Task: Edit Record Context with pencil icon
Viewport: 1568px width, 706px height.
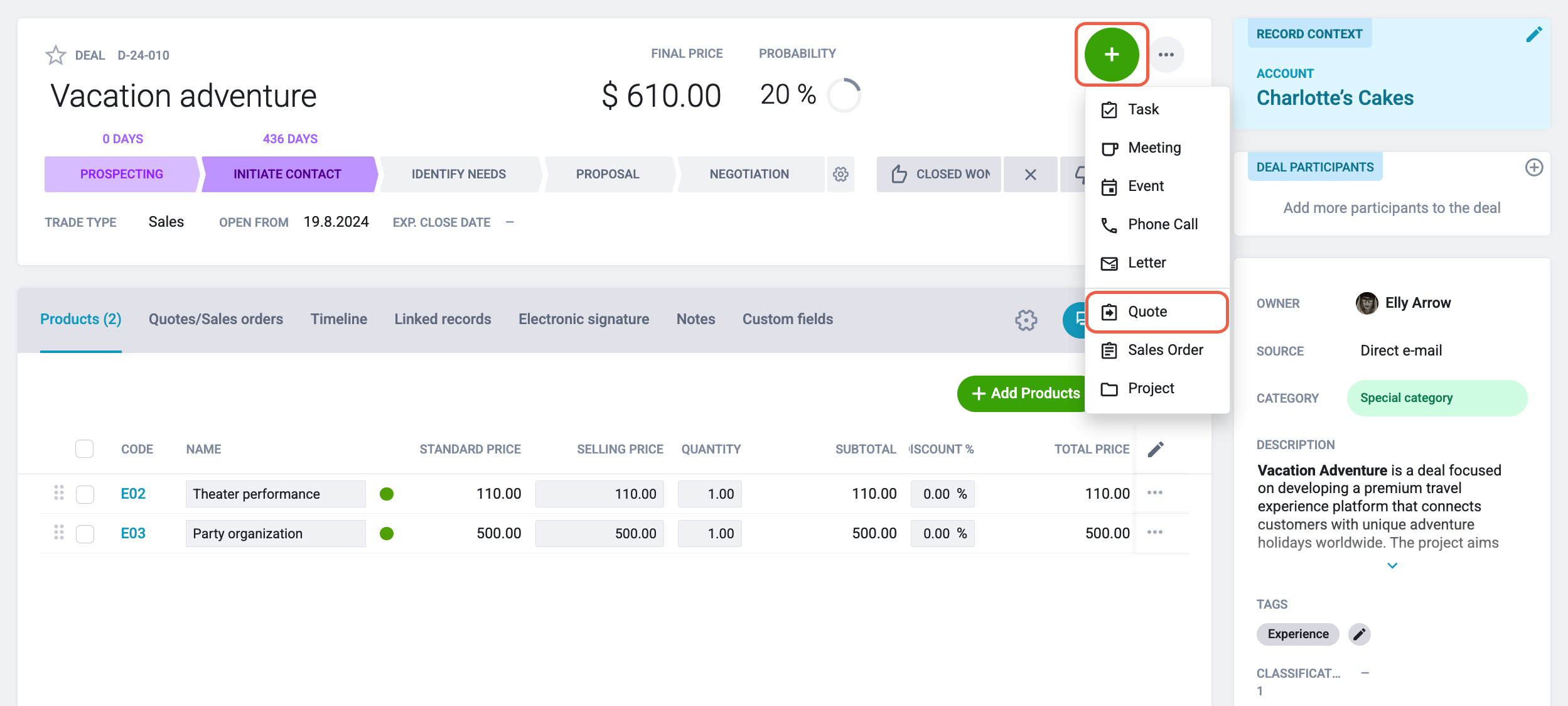Action: point(1533,35)
